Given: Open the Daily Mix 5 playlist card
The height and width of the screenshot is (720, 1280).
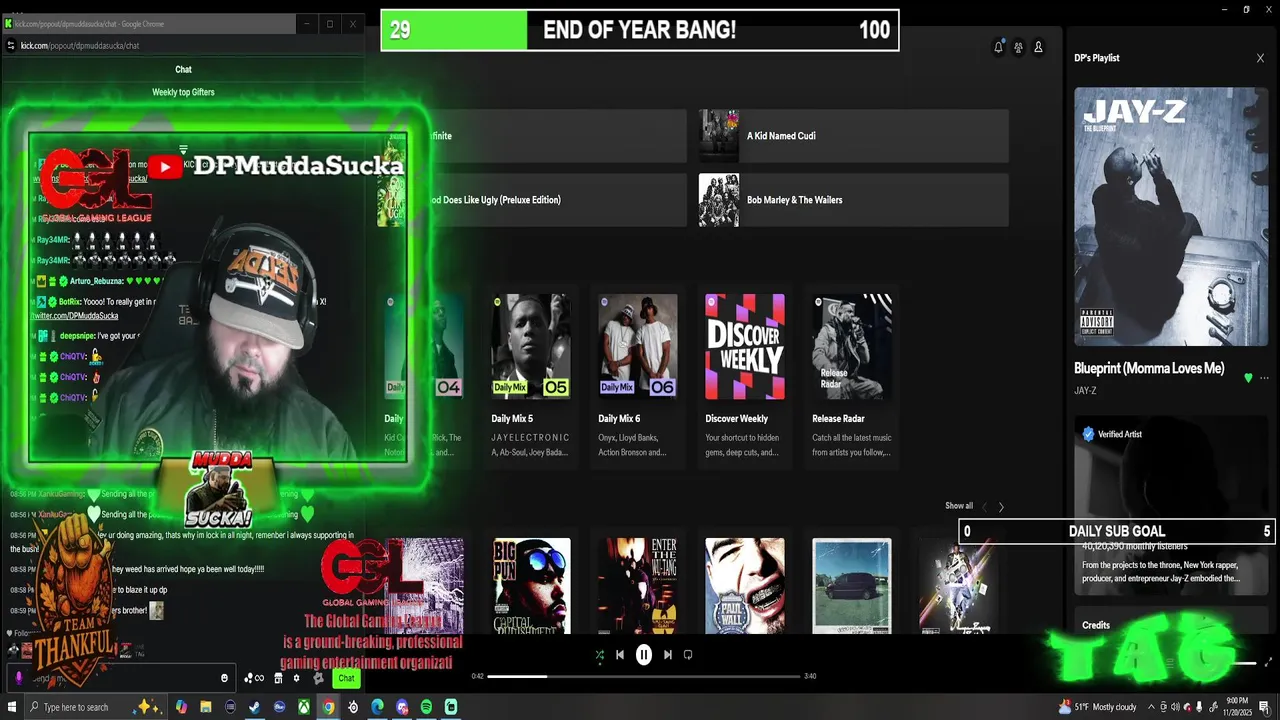Looking at the screenshot, I should [531, 376].
